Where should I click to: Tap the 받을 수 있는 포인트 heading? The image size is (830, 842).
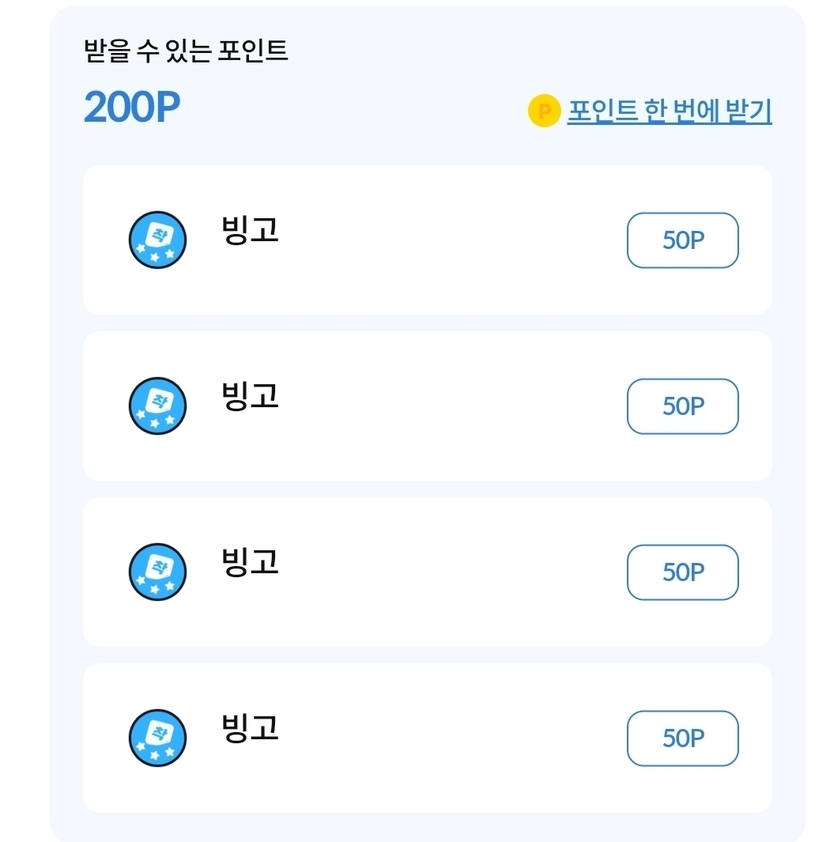(187, 51)
